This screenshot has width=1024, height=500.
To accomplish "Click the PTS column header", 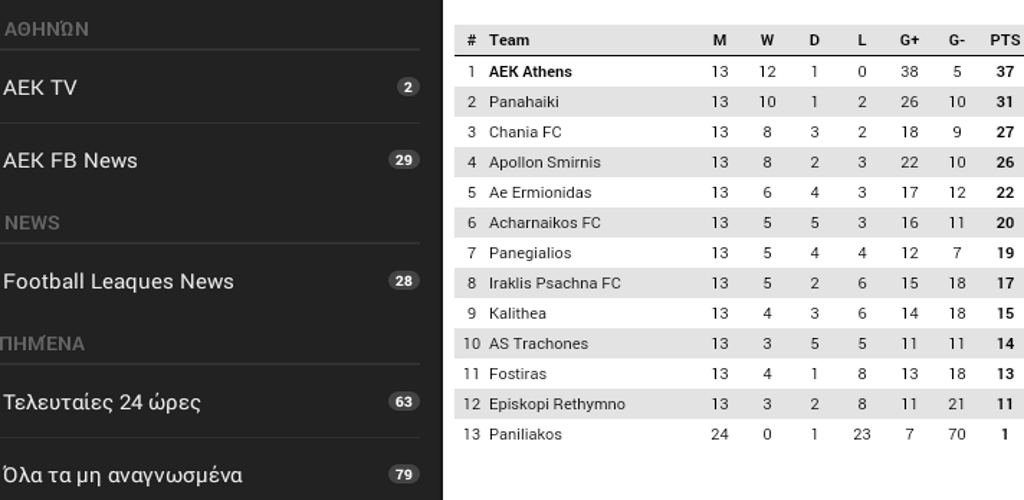I will pyautogui.click(x=1004, y=40).
